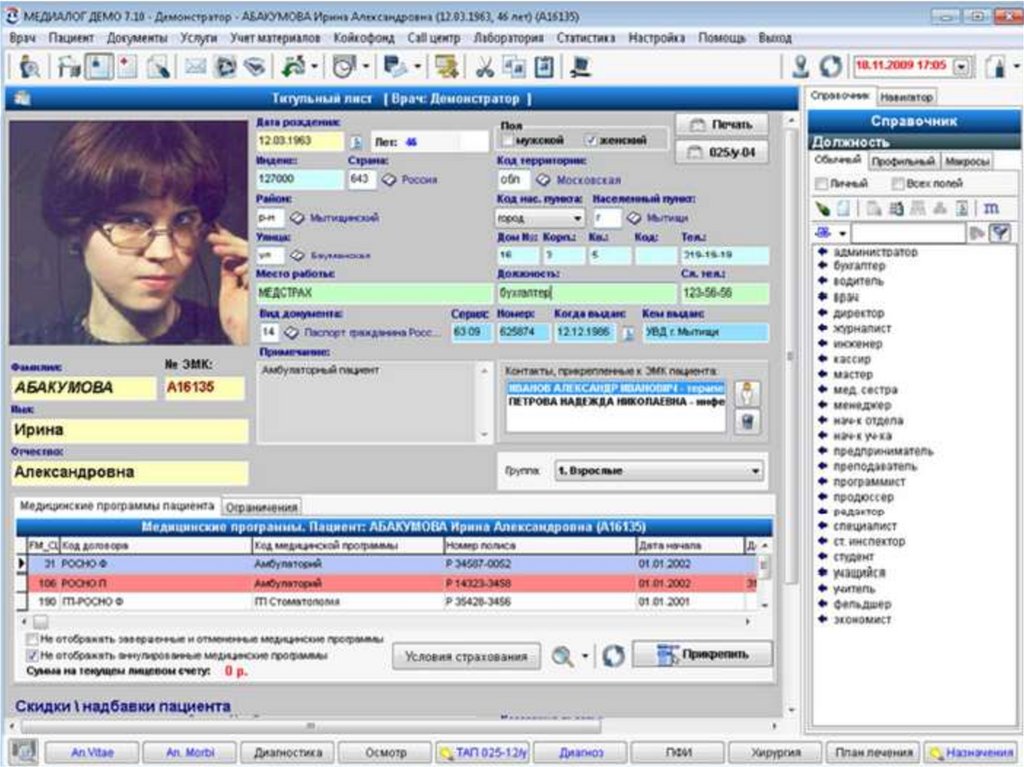Click the scissors icon in the main toolbar
The height and width of the screenshot is (767, 1024).
(x=485, y=67)
